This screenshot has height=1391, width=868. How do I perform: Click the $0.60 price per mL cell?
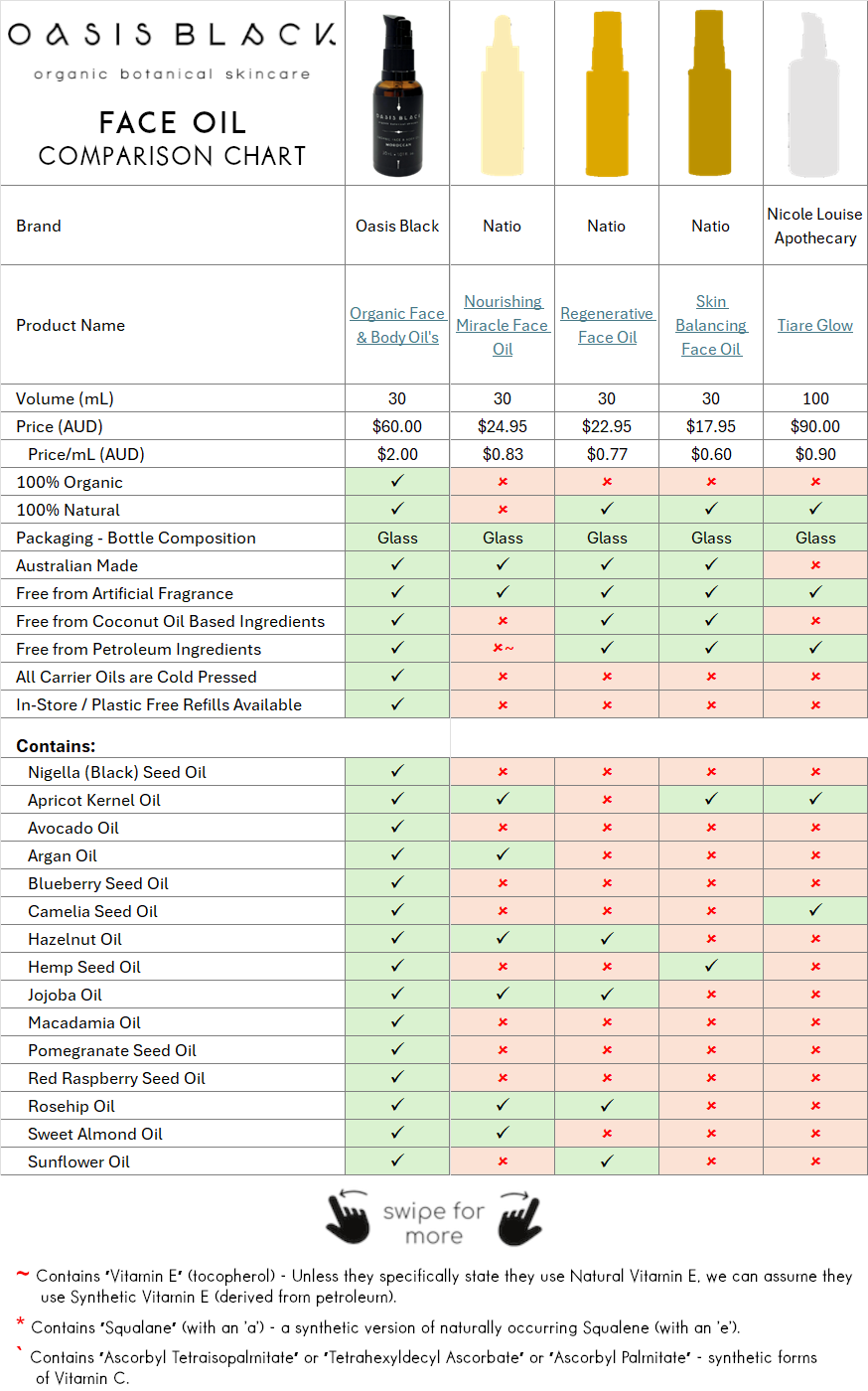711,454
